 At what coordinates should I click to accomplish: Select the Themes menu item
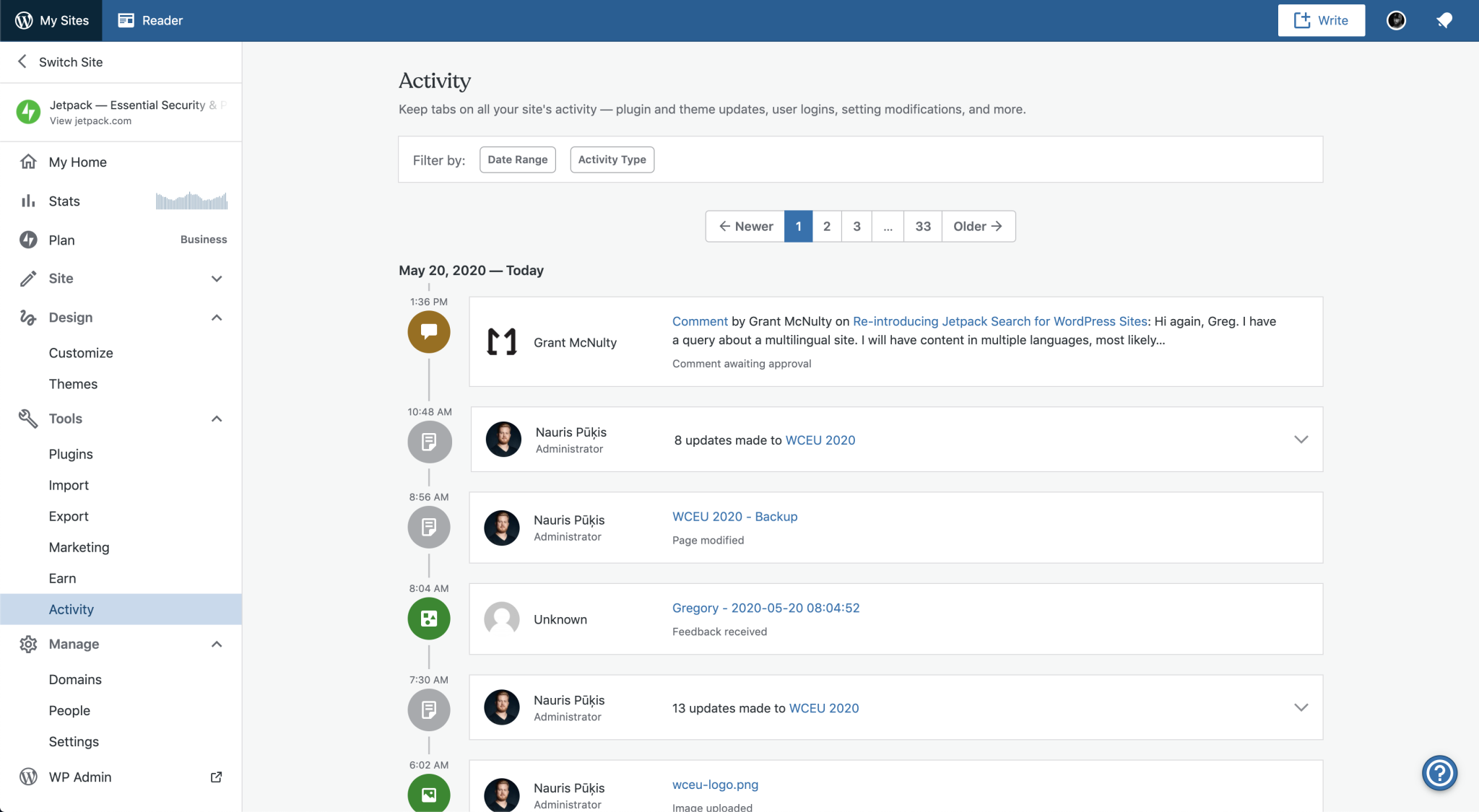tap(72, 383)
